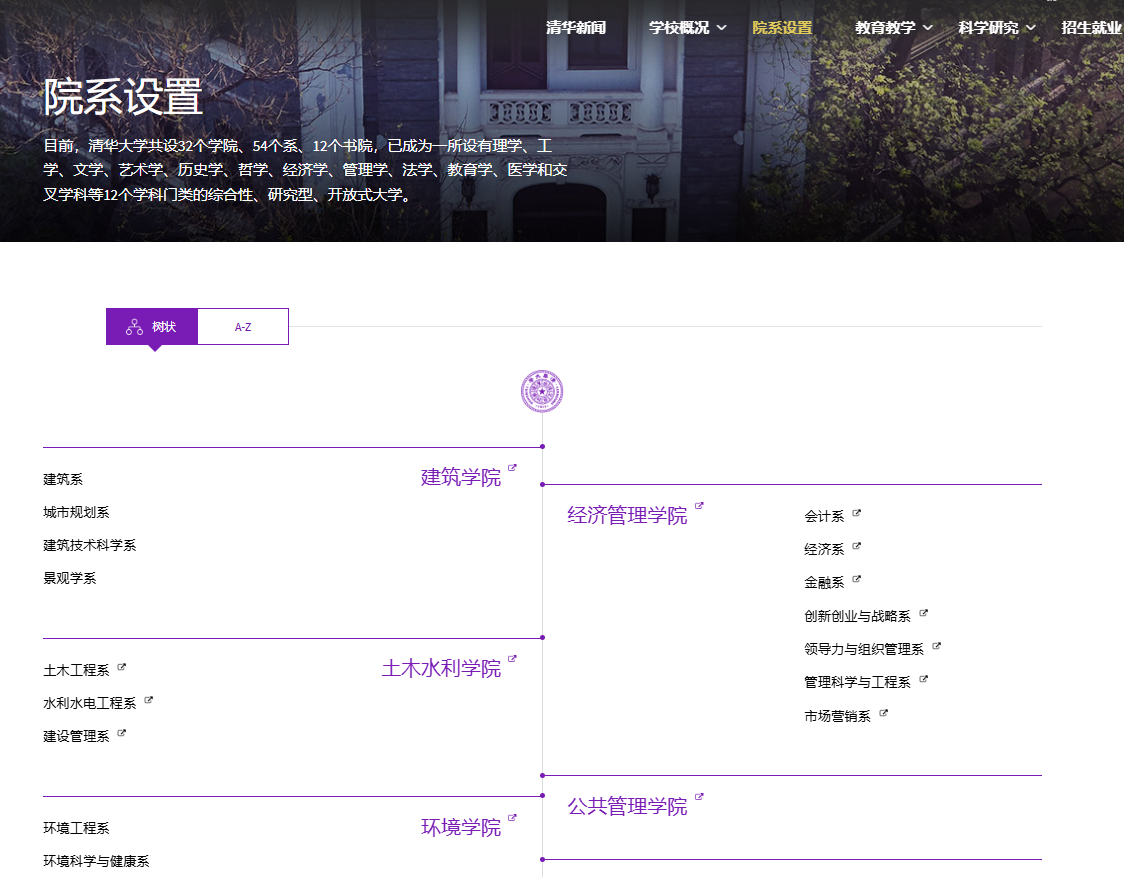Open external link icon beside 公共管理学院

[699, 797]
